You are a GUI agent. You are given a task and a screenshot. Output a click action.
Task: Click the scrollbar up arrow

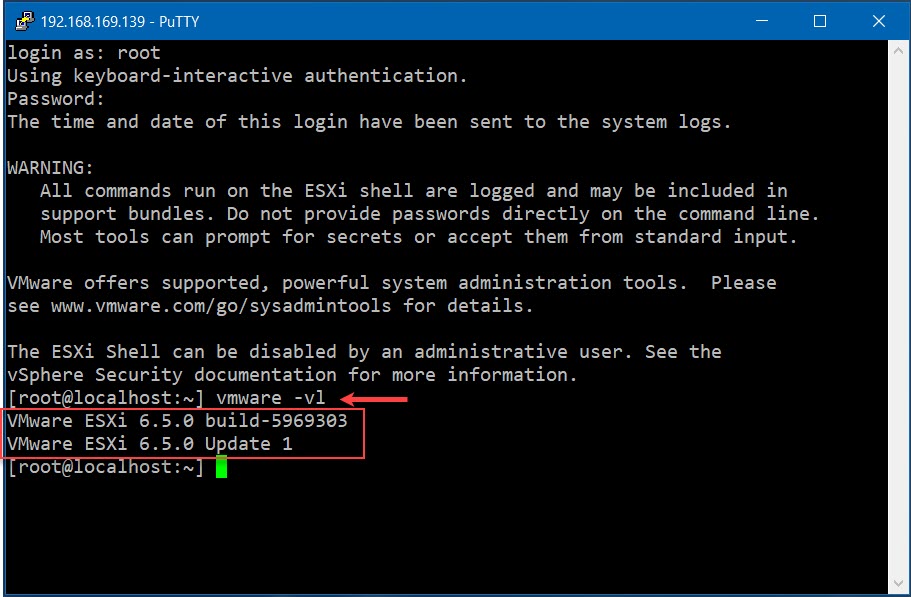click(899, 48)
